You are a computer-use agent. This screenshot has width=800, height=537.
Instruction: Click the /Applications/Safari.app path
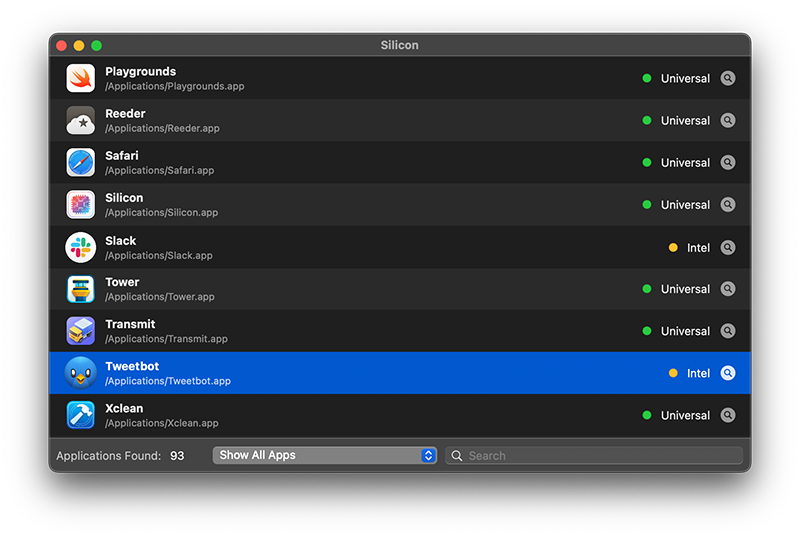[x=159, y=170]
